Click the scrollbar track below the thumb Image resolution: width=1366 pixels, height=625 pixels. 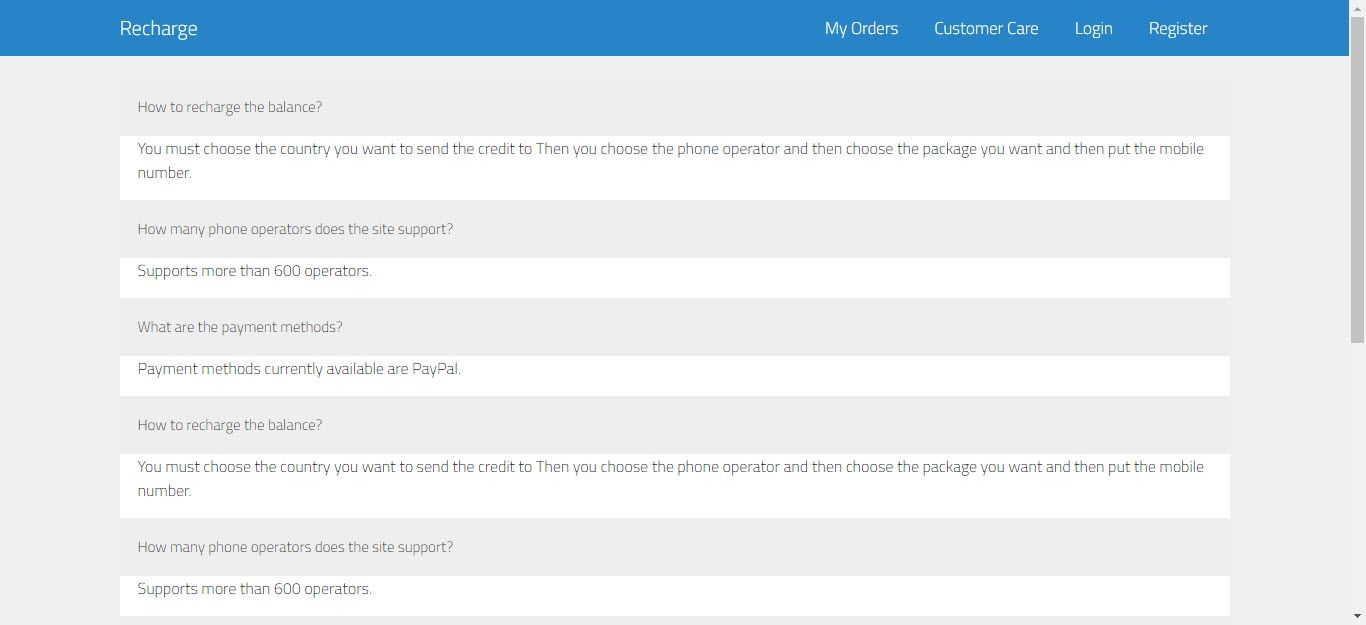pos(1357,480)
